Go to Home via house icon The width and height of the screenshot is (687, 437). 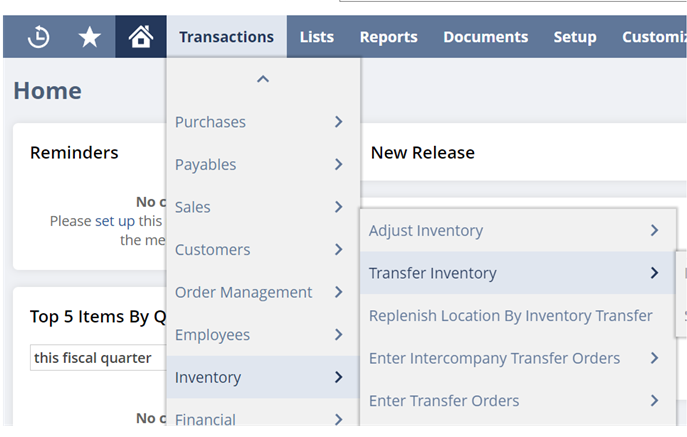tap(141, 37)
